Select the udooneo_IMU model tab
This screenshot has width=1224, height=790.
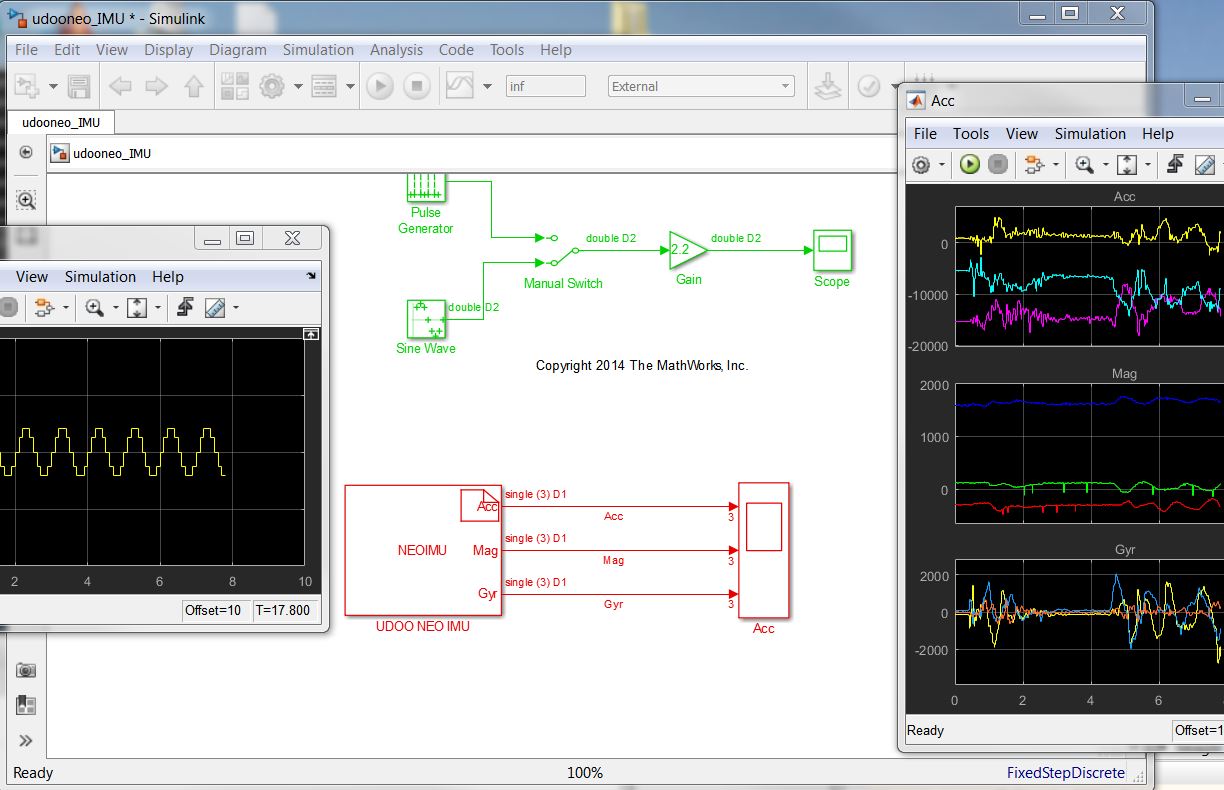[x=61, y=122]
